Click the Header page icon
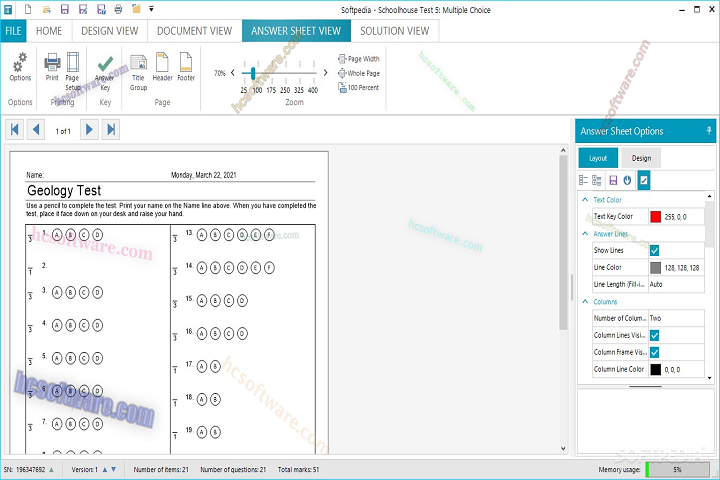 coord(163,67)
